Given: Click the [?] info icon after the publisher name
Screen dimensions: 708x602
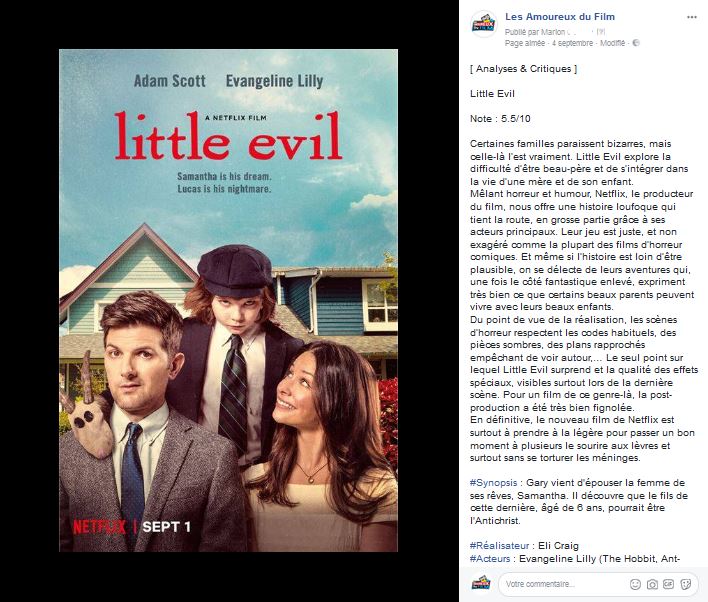Looking at the screenshot, I should click(x=601, y=32).
